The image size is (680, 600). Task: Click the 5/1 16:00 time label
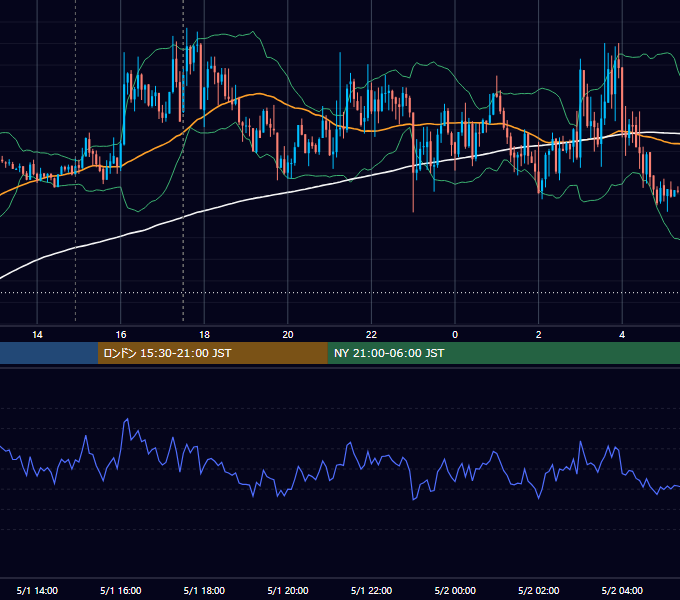click(121, 590)
